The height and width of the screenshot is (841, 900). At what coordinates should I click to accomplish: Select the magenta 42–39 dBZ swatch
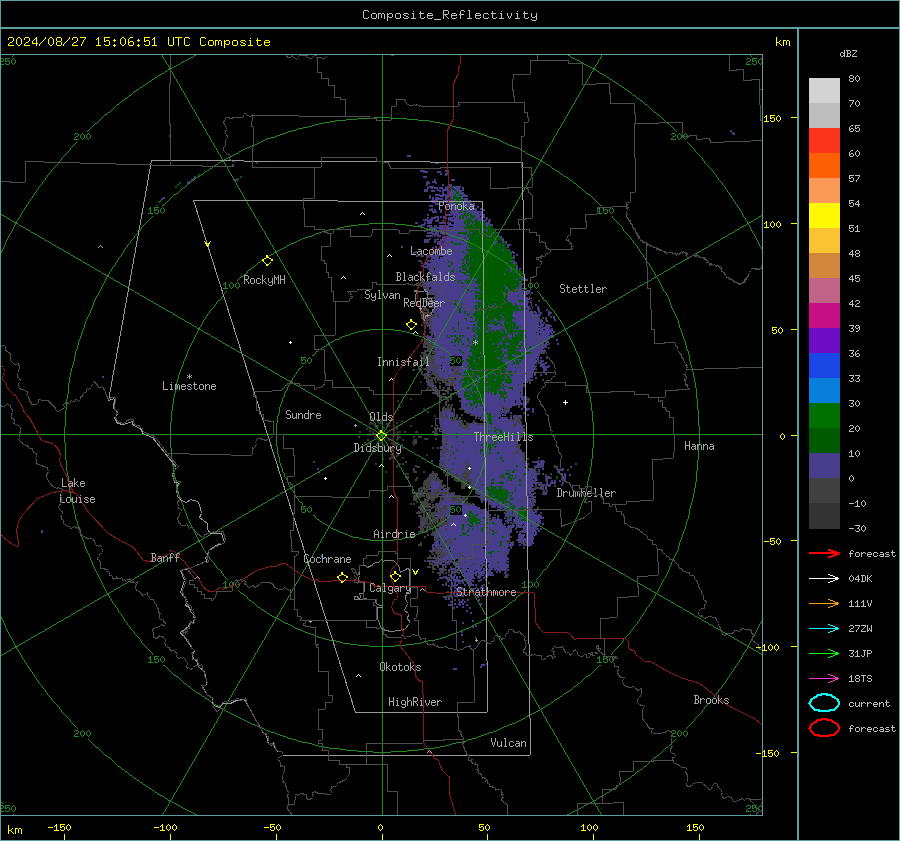point(824,316)
